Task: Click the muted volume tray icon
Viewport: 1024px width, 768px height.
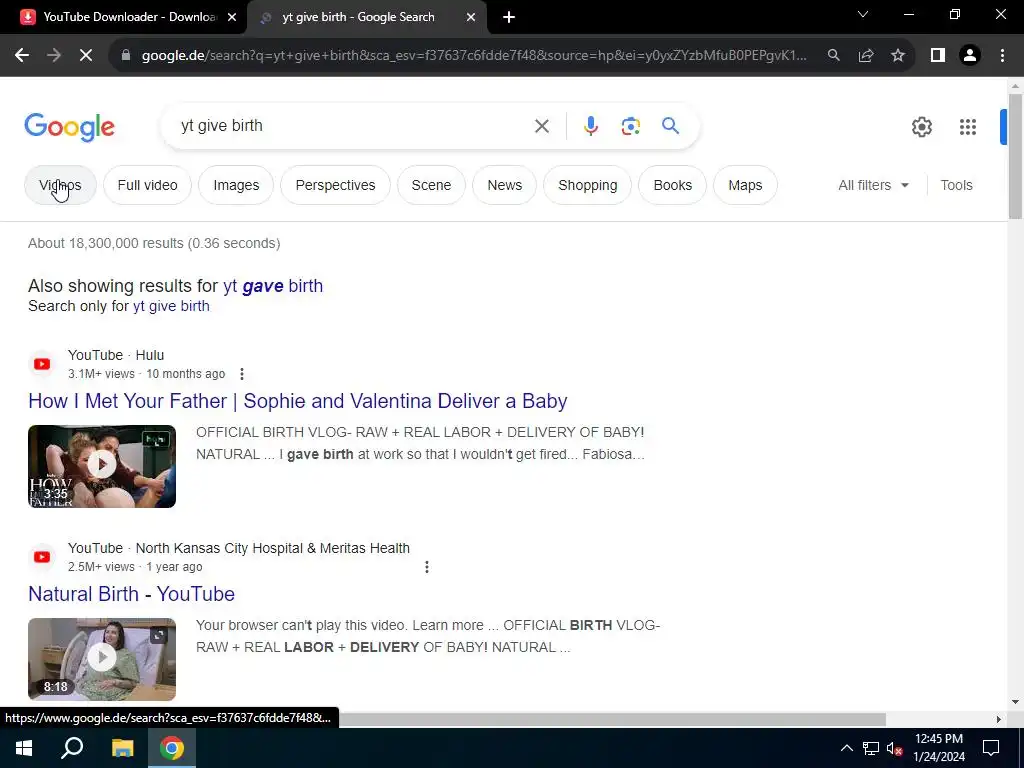Action: (894, 748)
